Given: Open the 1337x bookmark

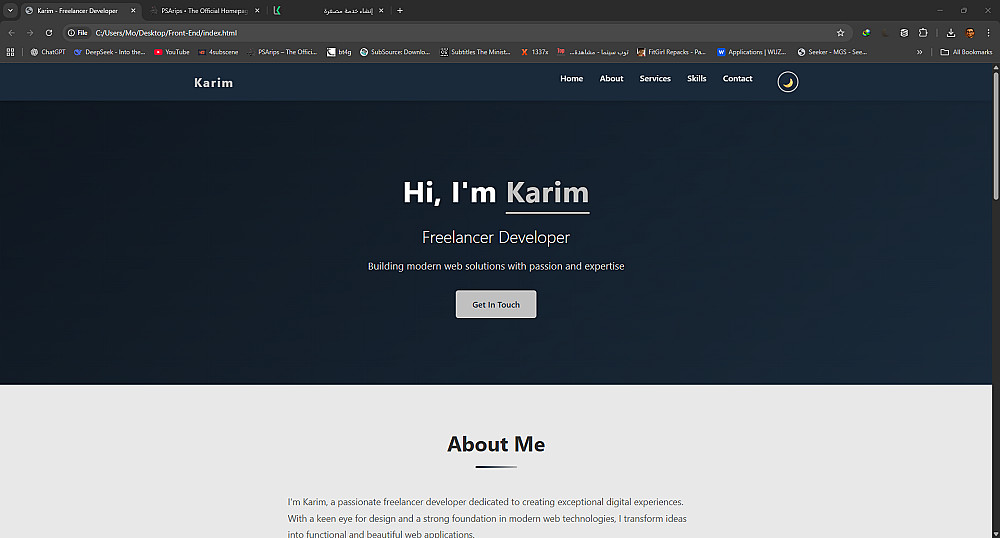Looking at the screenshot, I should [534, 52].
